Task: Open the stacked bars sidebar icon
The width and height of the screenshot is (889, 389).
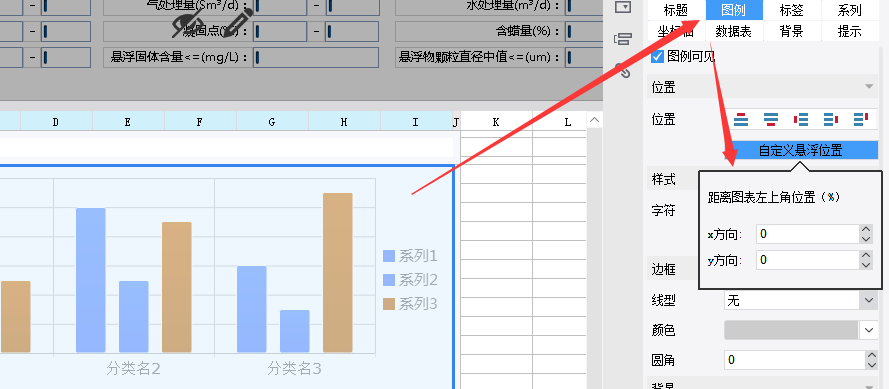Action: pyautogui.click(x=623, y=39)
